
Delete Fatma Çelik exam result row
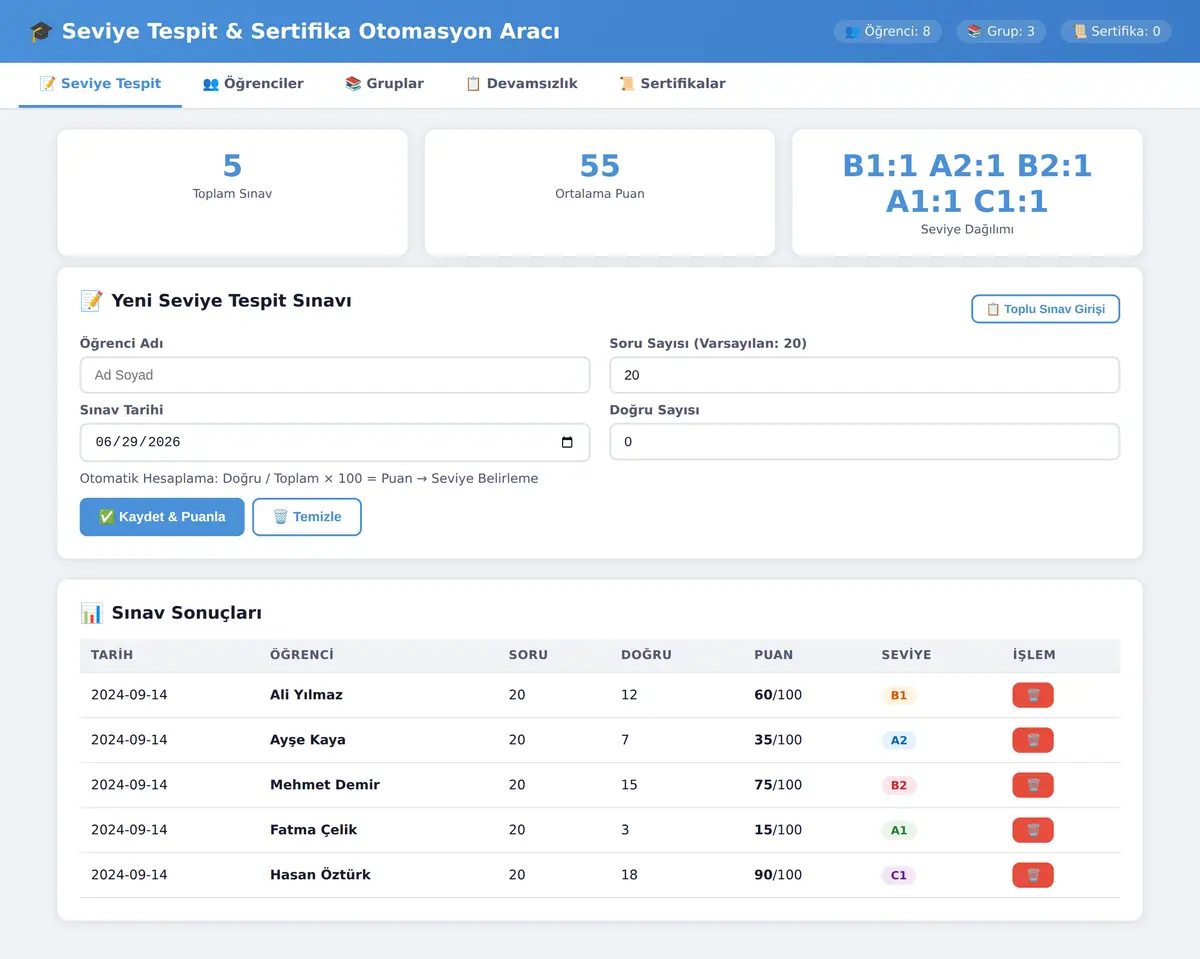(x=1032, y=830)
